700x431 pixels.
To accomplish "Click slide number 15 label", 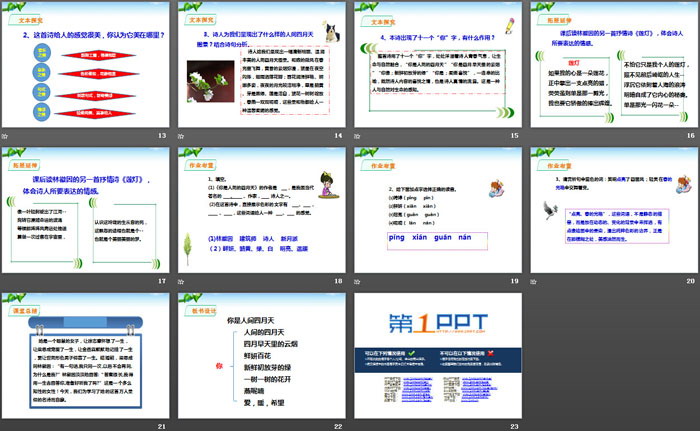I will (x=515, y=135).
